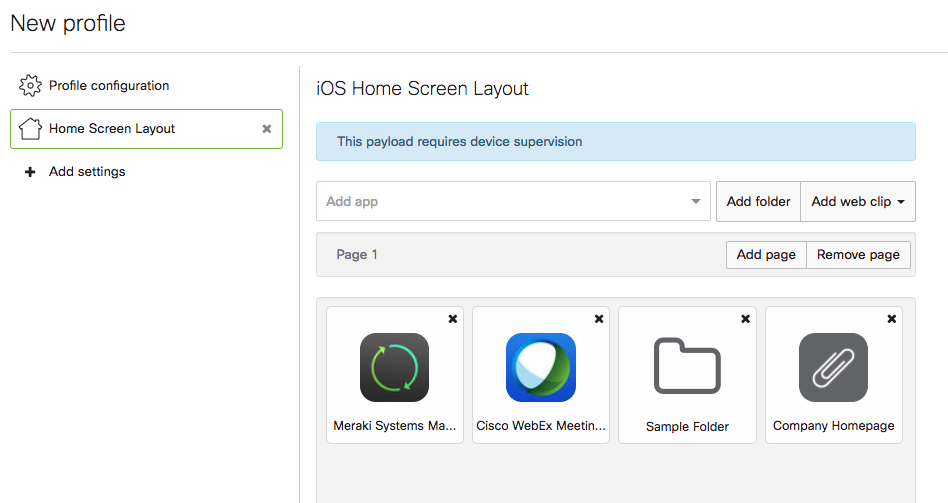Click the iOS Home Screen Layout heading
This screenshot has height=503, width=948.
click(422, 88)
